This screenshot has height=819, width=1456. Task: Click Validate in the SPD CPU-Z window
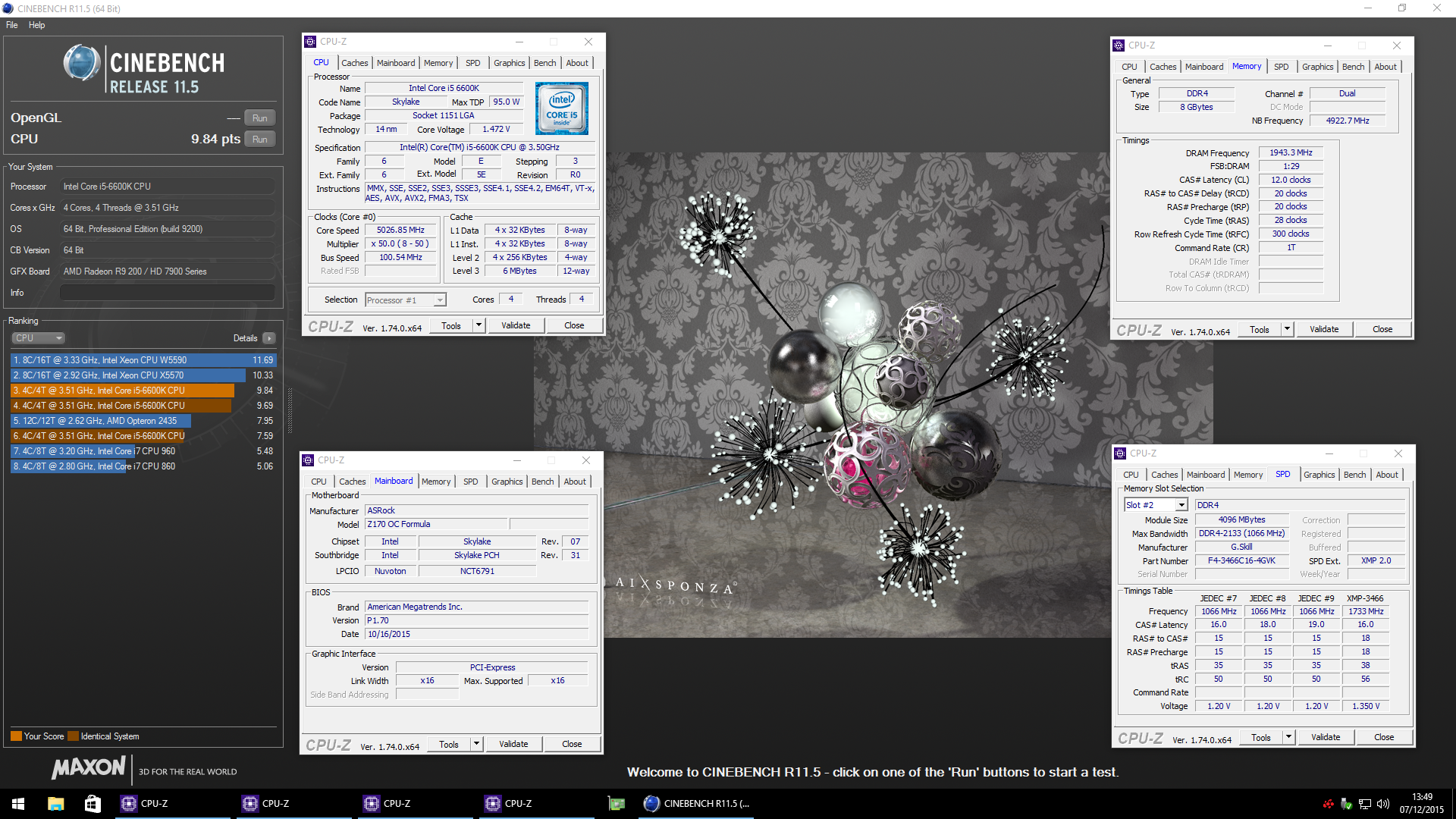click(1326, 737)
